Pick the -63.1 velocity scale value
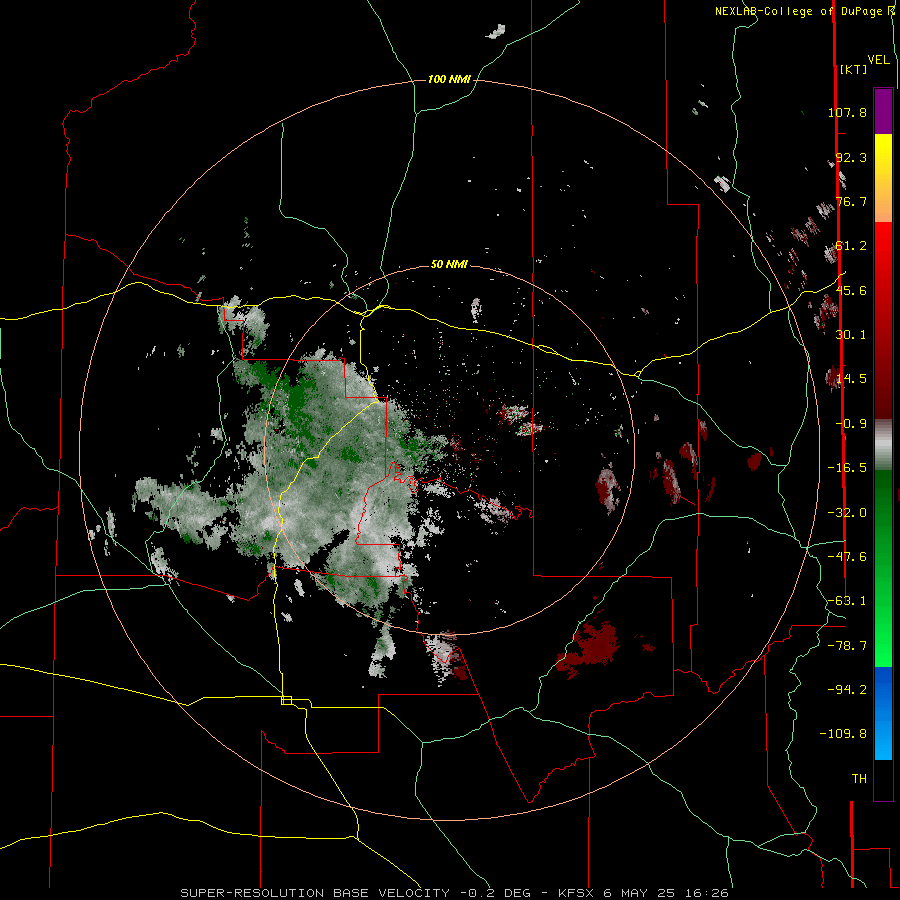 847,601
